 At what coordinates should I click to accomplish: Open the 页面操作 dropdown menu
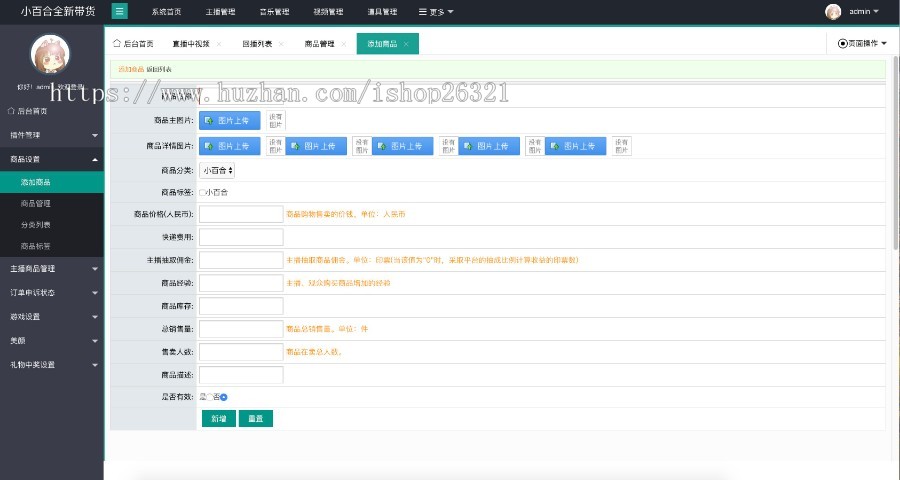click(862, 44)
